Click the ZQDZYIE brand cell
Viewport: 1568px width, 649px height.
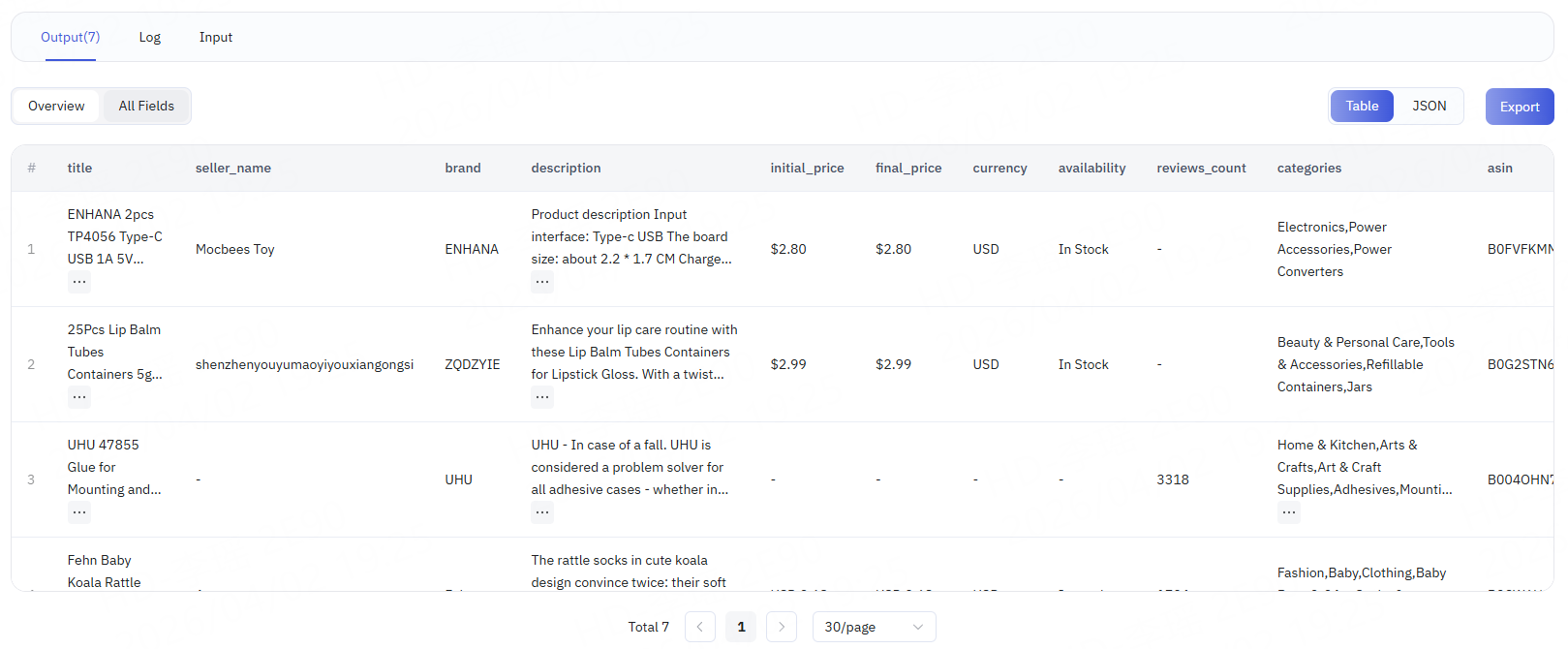point(473,364)
